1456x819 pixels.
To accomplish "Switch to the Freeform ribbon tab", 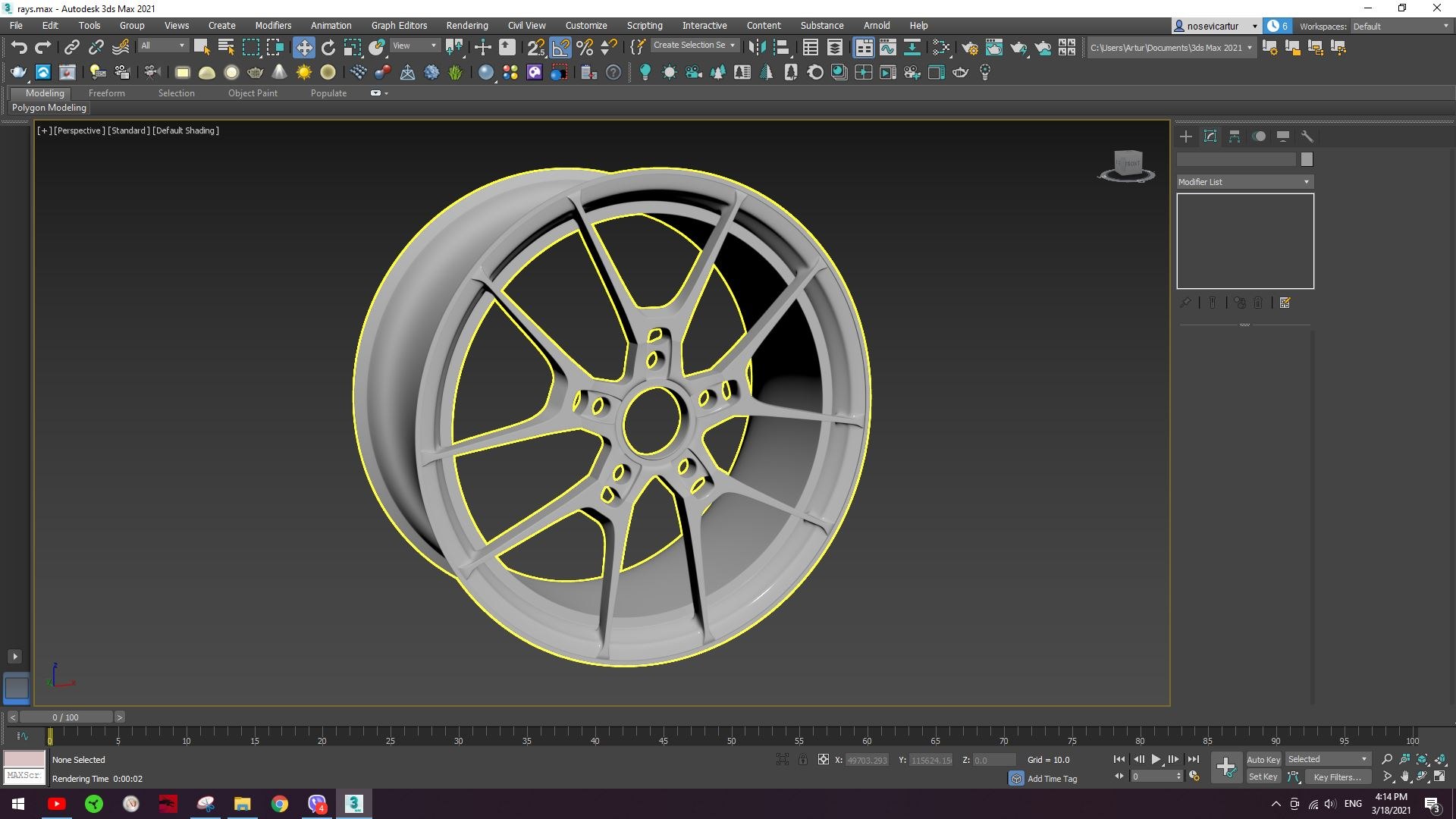I will [106, 93].
